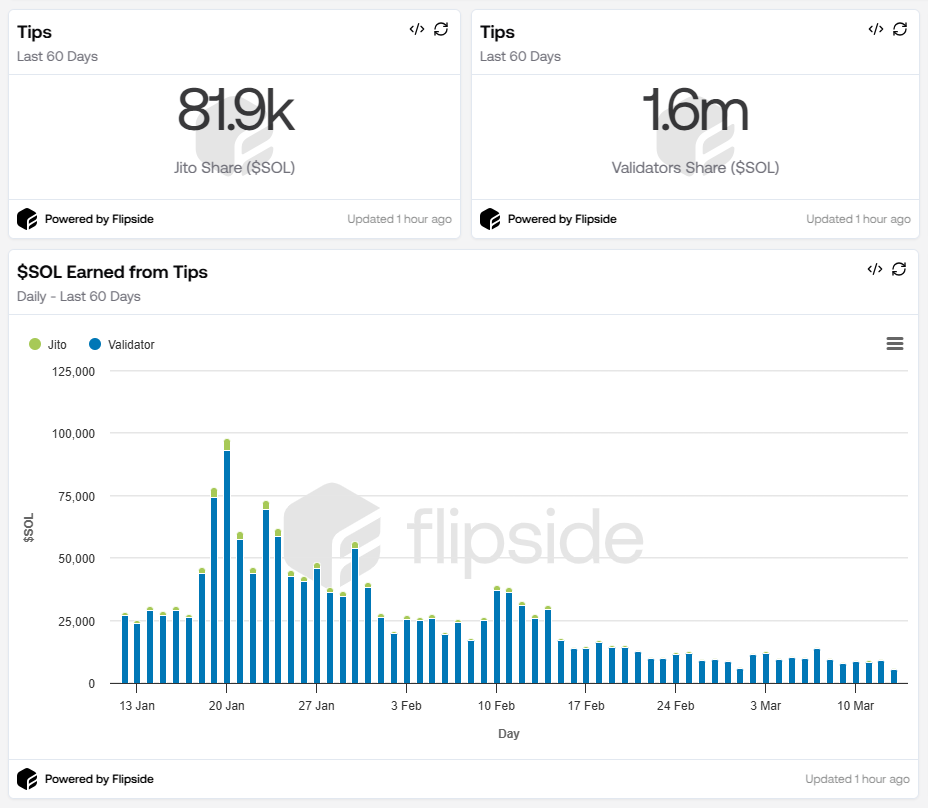Image resolution: width=928 pixels, height=808 pixels.
Task: Open embed code for Jito Share card
Action: [416, 29]
